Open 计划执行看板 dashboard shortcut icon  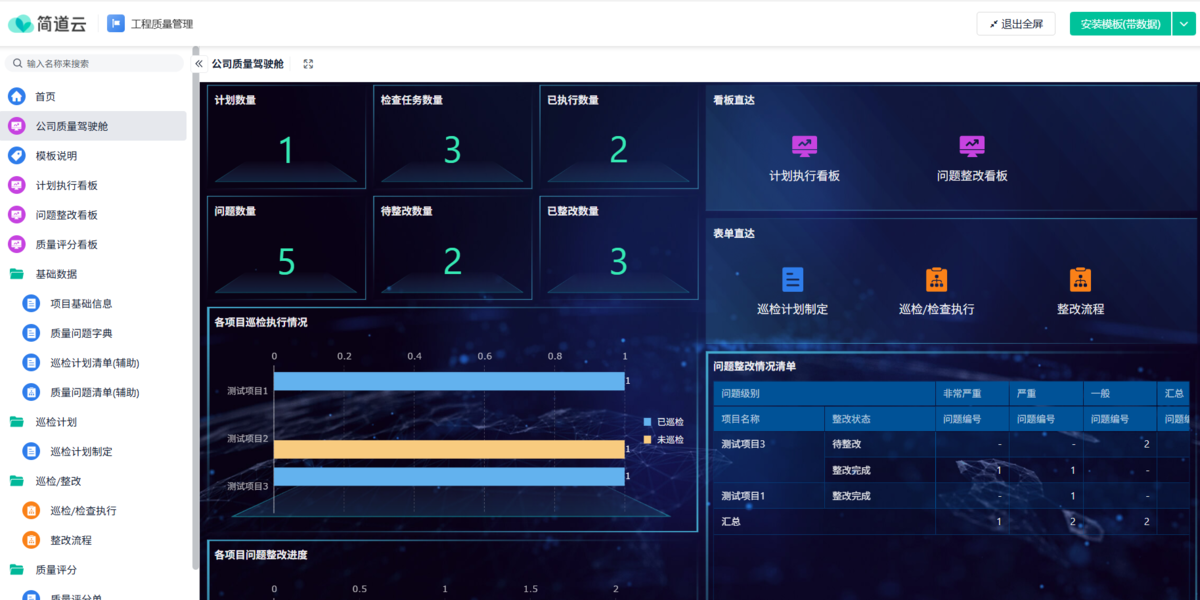tap(804, 146)
